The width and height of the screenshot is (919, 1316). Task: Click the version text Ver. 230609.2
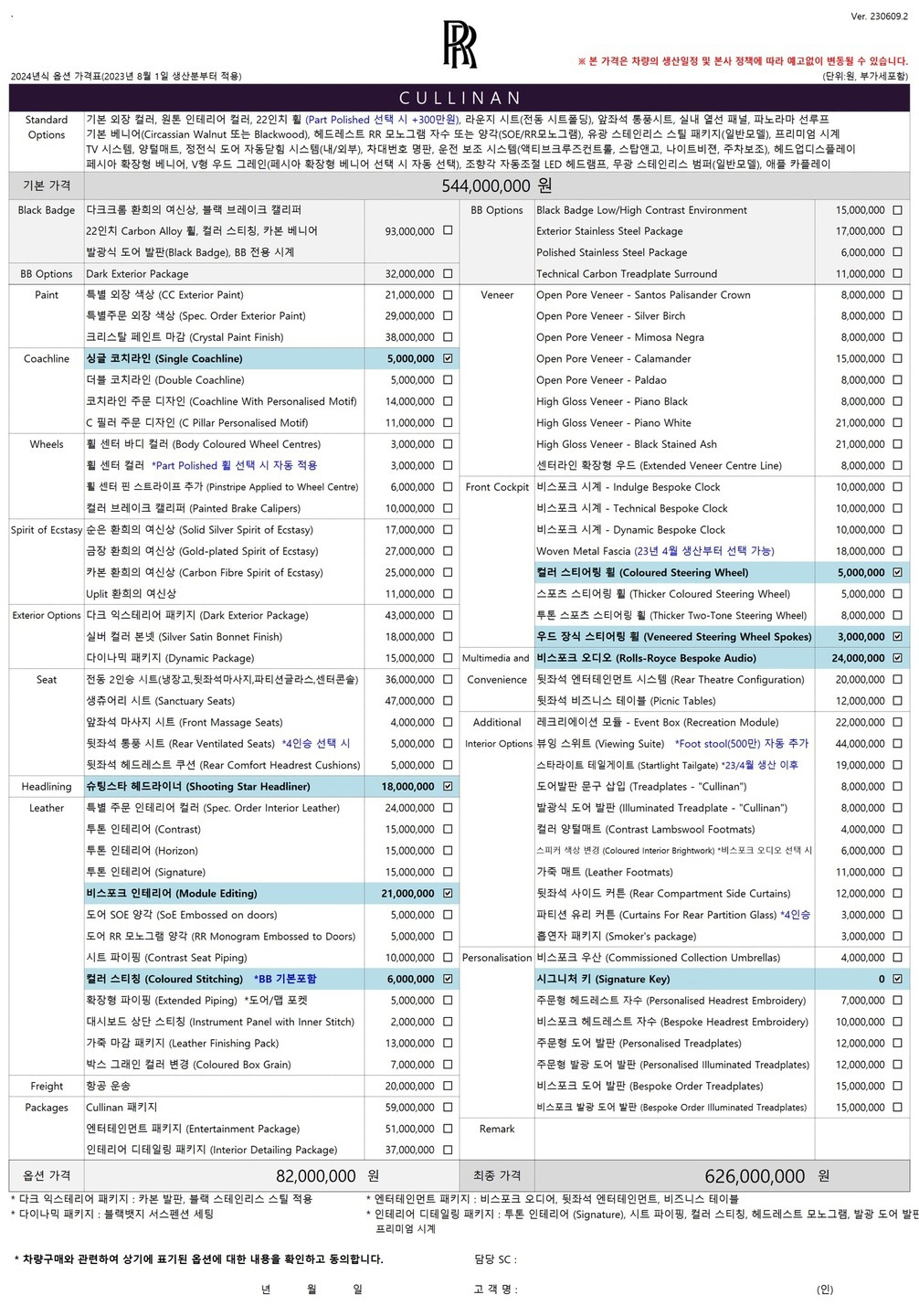click(x=879, y=17)
